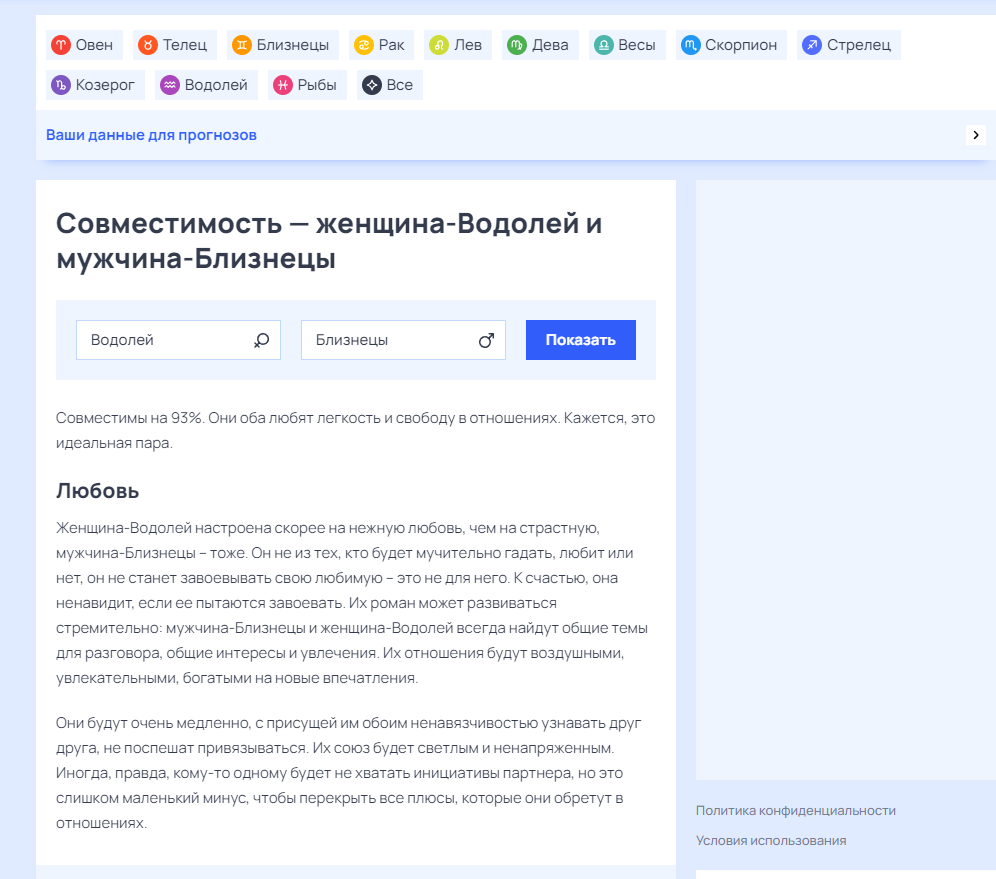Click the male symbol in Близнецы field
This screenshot has width=996, height=879.
pos(487,340)
